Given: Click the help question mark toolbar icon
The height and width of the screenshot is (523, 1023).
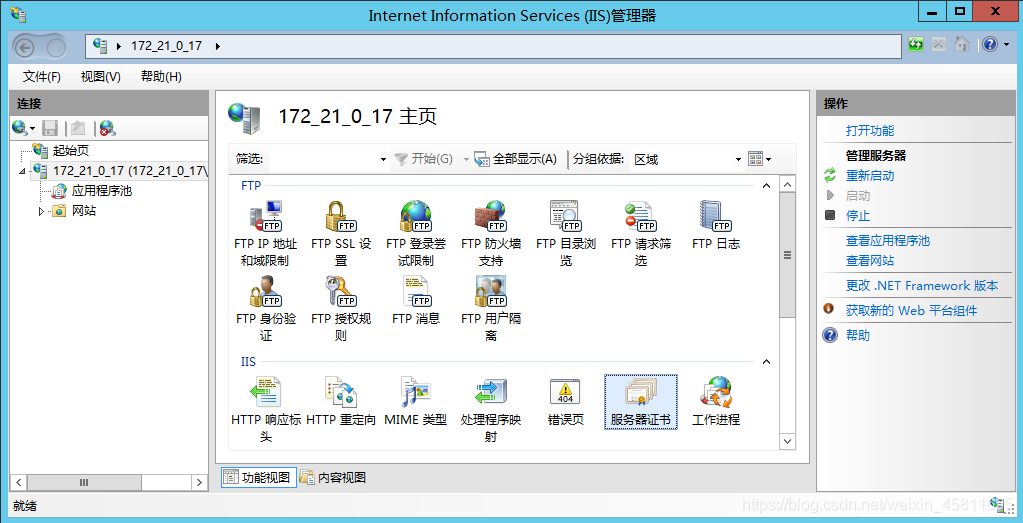Looking at the screenshot, I should (x=990, y=44).
